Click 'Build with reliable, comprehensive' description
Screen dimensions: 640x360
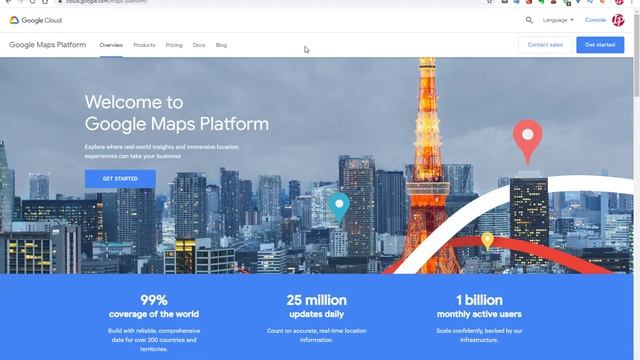pos(154,340)
